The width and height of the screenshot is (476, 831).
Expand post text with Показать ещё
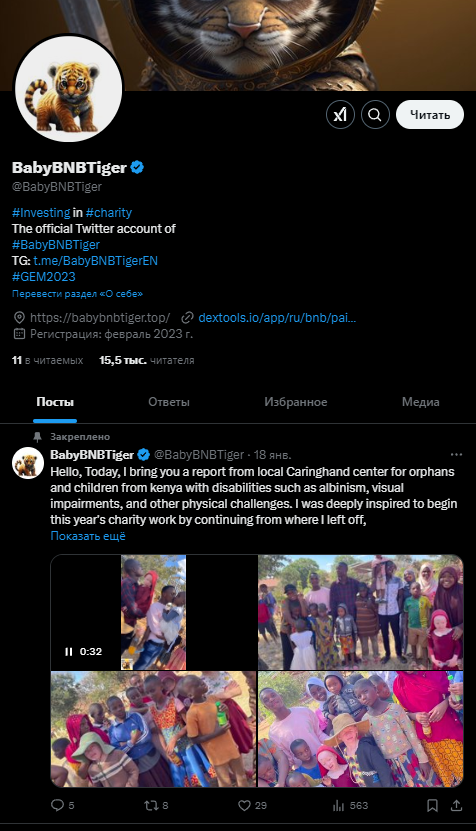pos(88,536)
